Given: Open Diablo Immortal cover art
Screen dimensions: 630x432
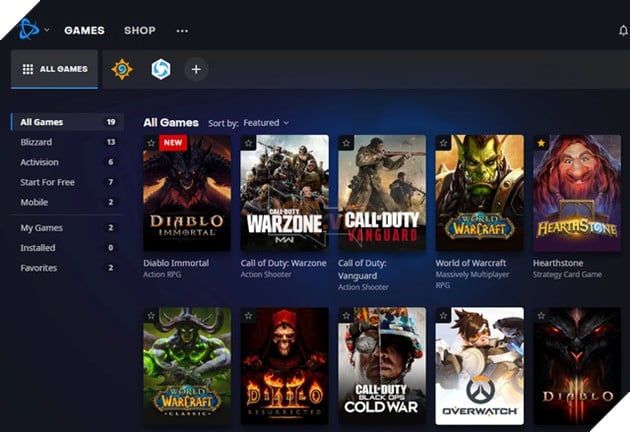Looking at the screenshot, I should click(187, 193).
